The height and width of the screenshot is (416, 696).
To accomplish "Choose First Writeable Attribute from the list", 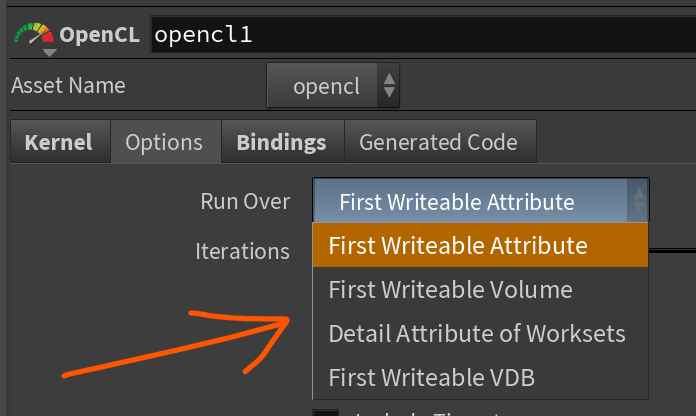I will click(457, 245).
